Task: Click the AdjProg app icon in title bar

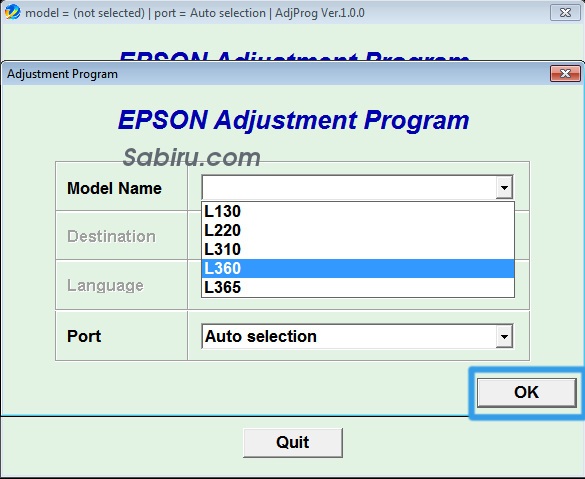Action: [12, 12]
